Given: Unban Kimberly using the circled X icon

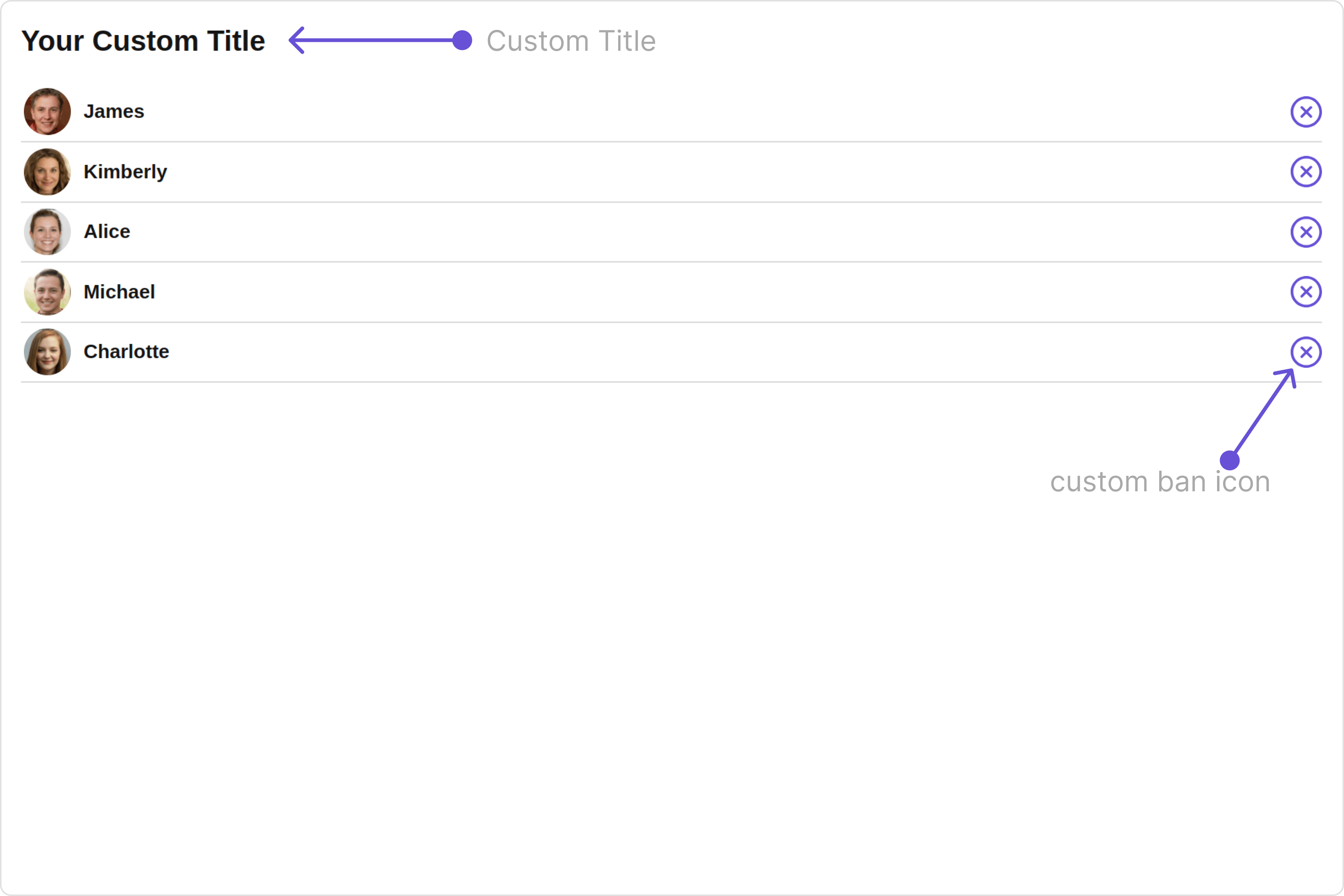Looking at the screenshot, I should [x=1306, y=171].
